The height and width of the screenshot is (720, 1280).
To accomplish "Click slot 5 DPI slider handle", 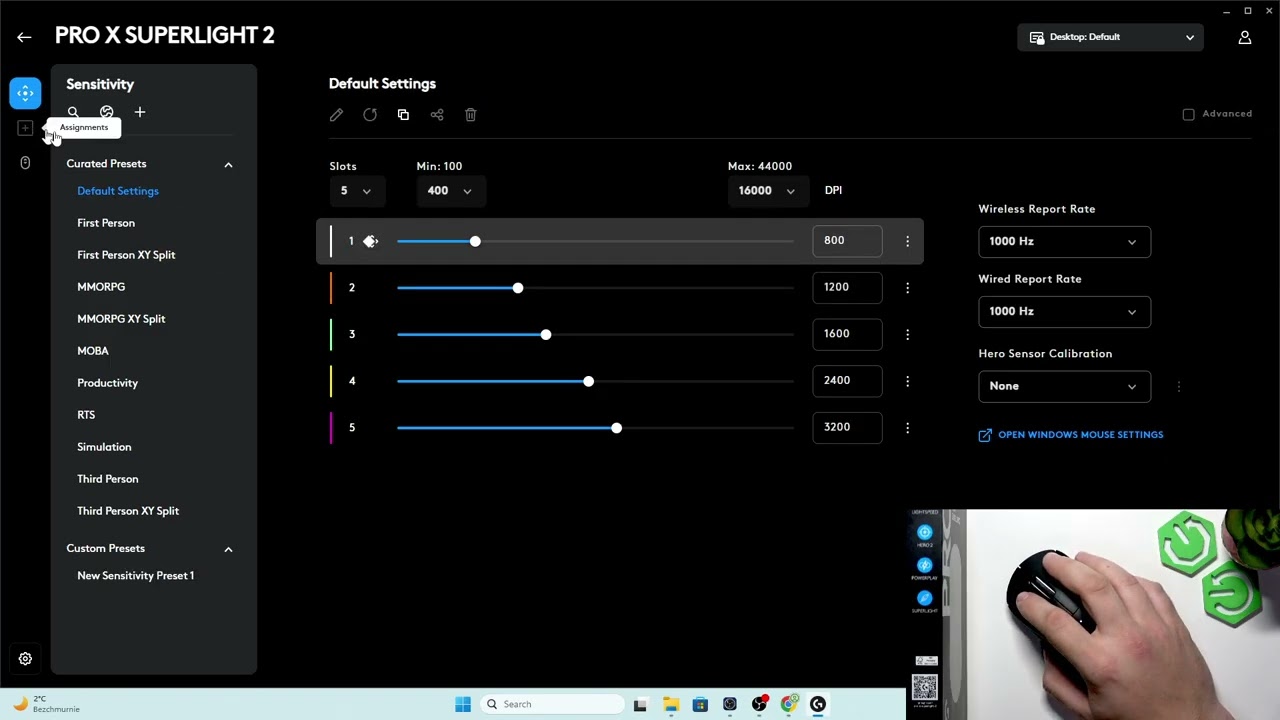I will [616, 428].
